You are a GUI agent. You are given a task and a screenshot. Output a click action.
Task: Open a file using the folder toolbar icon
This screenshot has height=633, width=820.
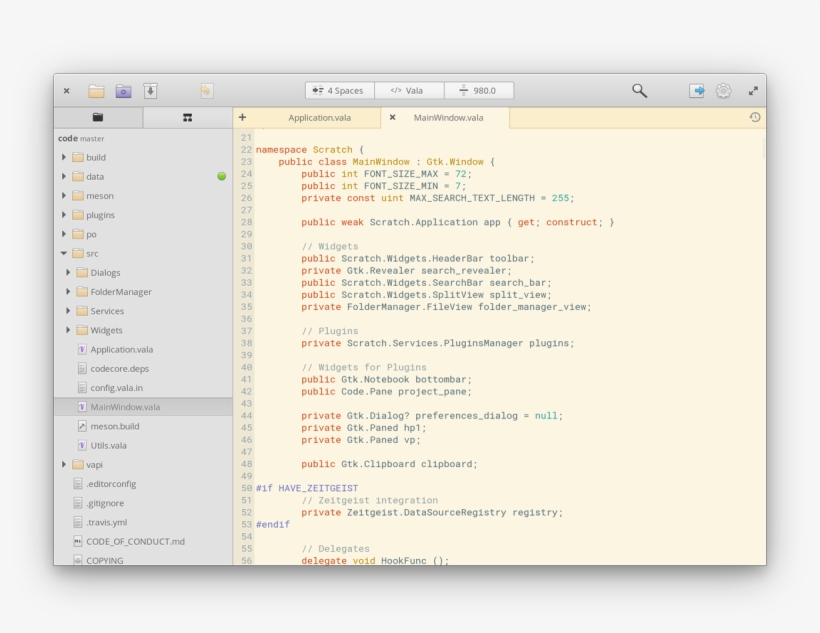point(95,89)
